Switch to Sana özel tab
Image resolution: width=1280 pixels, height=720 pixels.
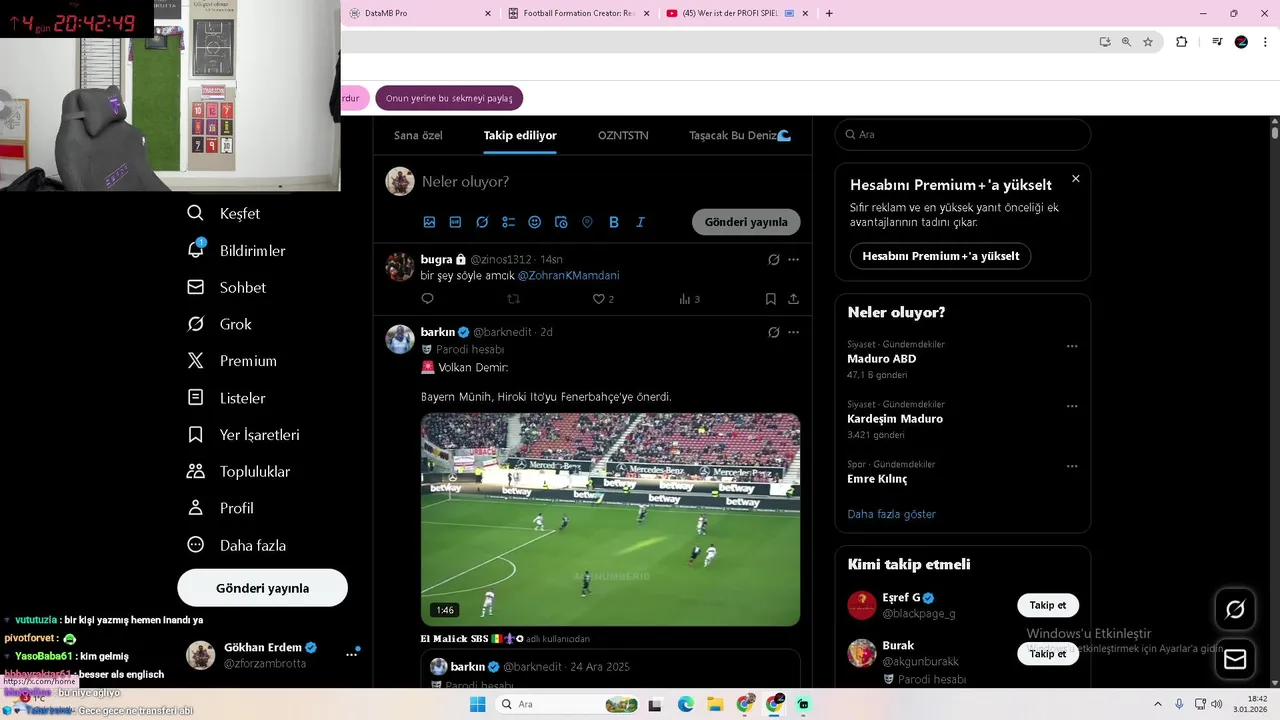click(x=418, y=136)
